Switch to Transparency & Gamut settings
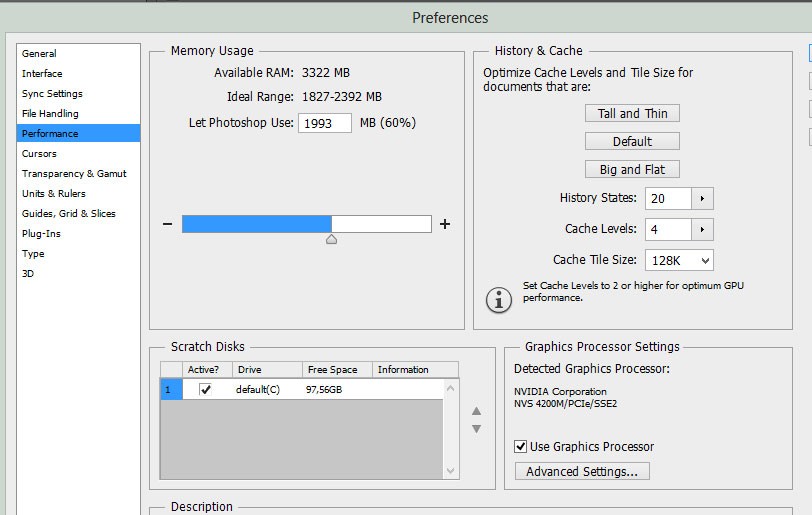 tap(74, 173)
